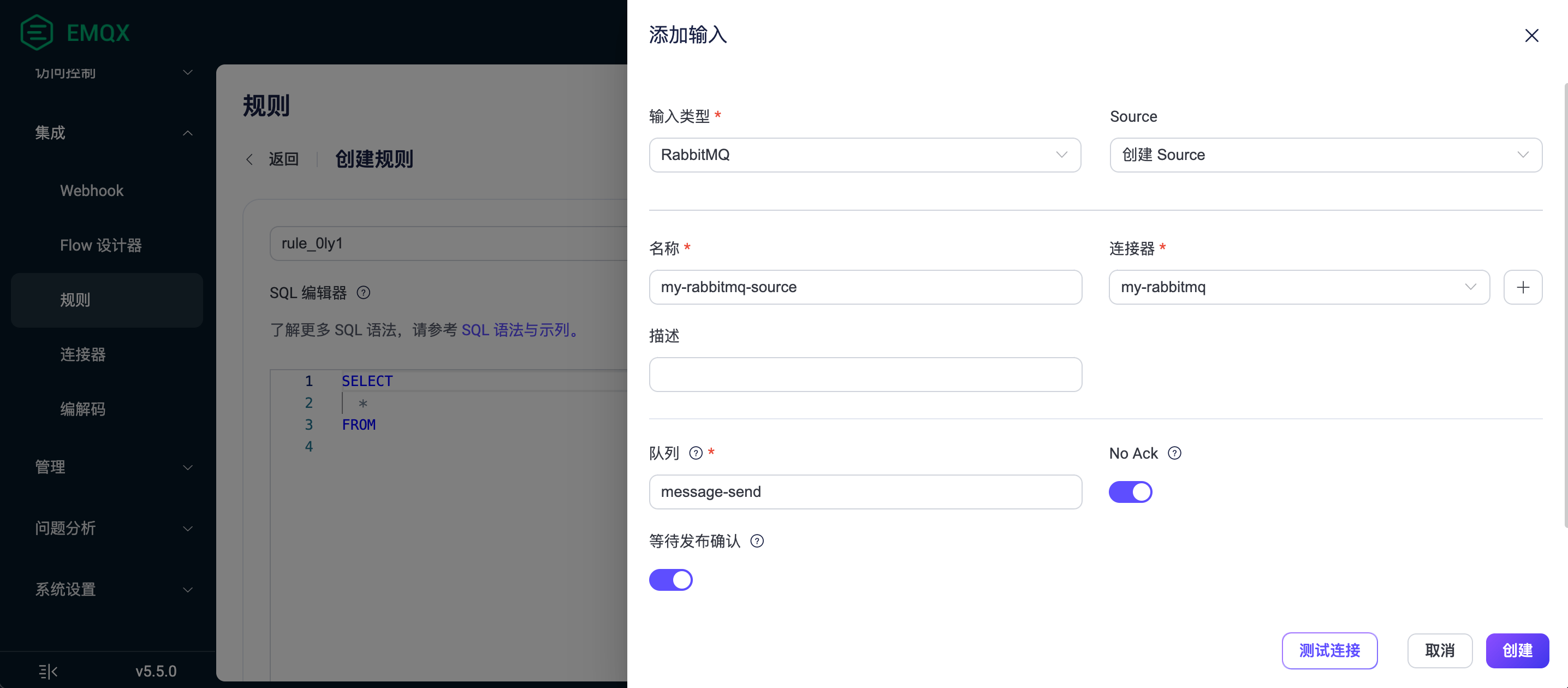Close the 添加输入 dialog
This screenshot has height=688, width=1568.
click(x=1531, y=35)
